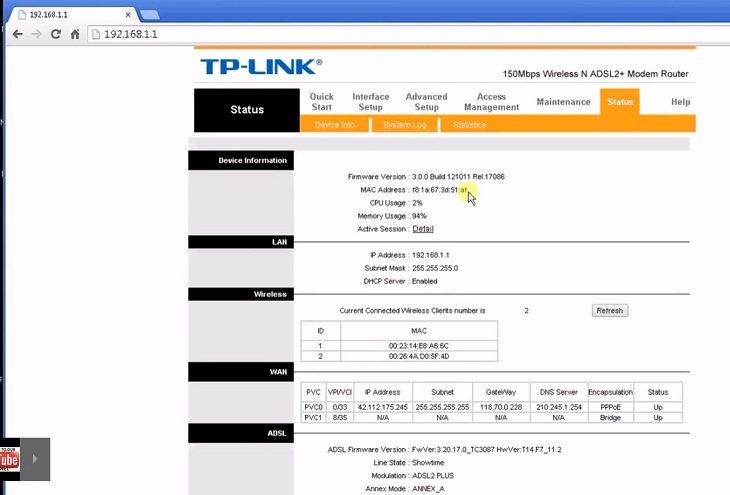Click WAN IP address 42.112.175.245
This screenshot has width=730, height=495.
[x=383, y=407]
